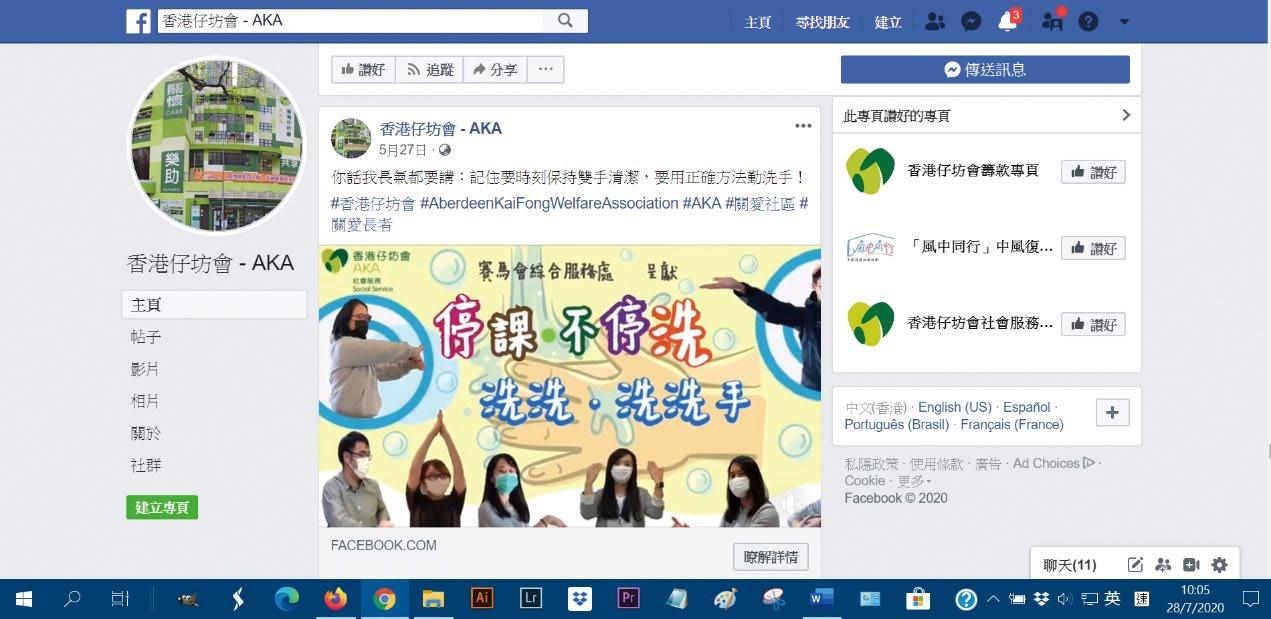This screenshot has width=1271, height=619.
Task: Start a new message from chat bar
Action: (1135, 565)
